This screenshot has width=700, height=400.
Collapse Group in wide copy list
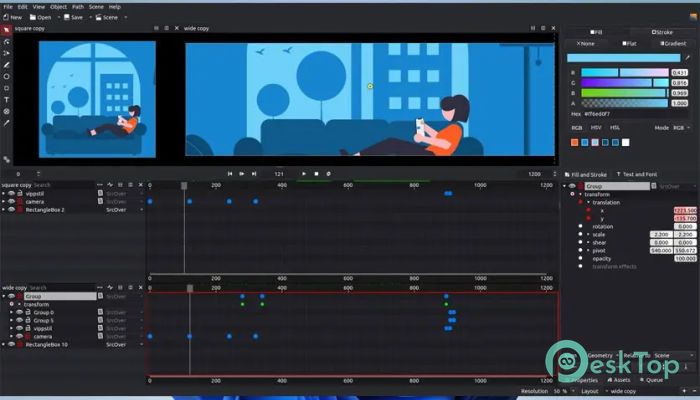pyautogui.click(x=4, y=296)
